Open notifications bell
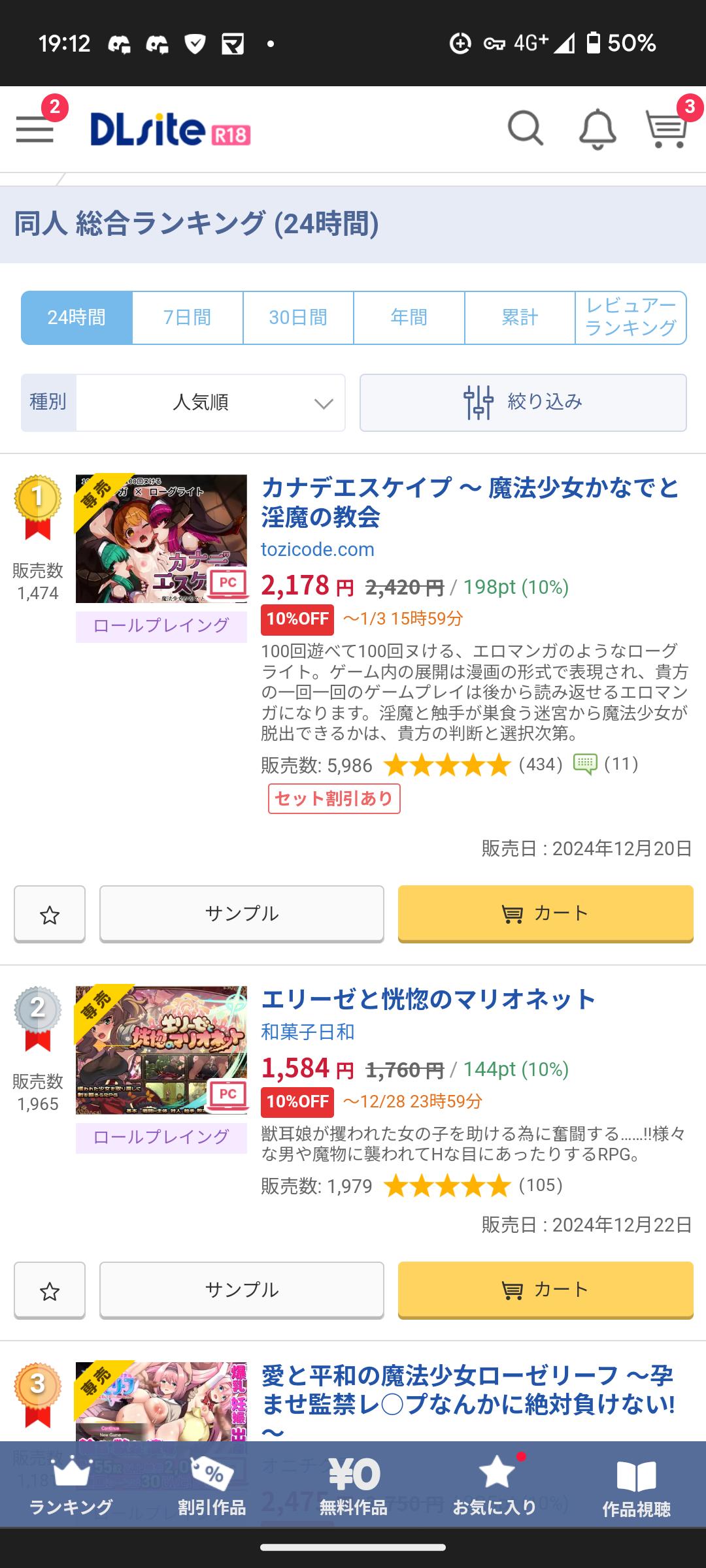This screenshot has width=706, height=1568. pos(597,129)
